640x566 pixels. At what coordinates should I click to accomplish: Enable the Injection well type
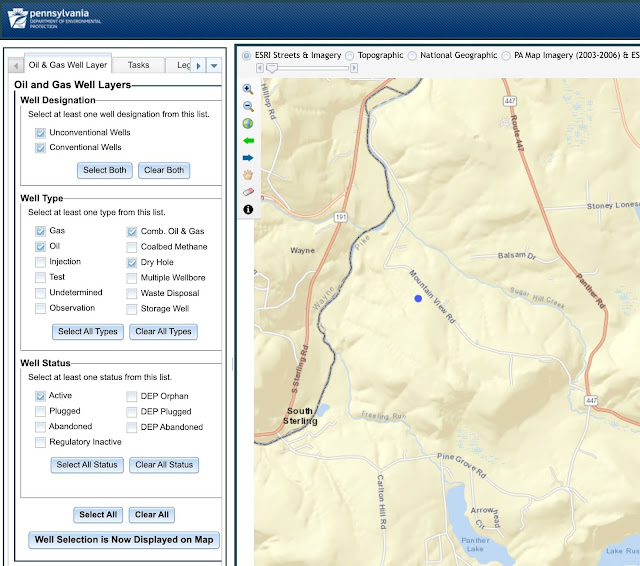[x=40, y=262]
